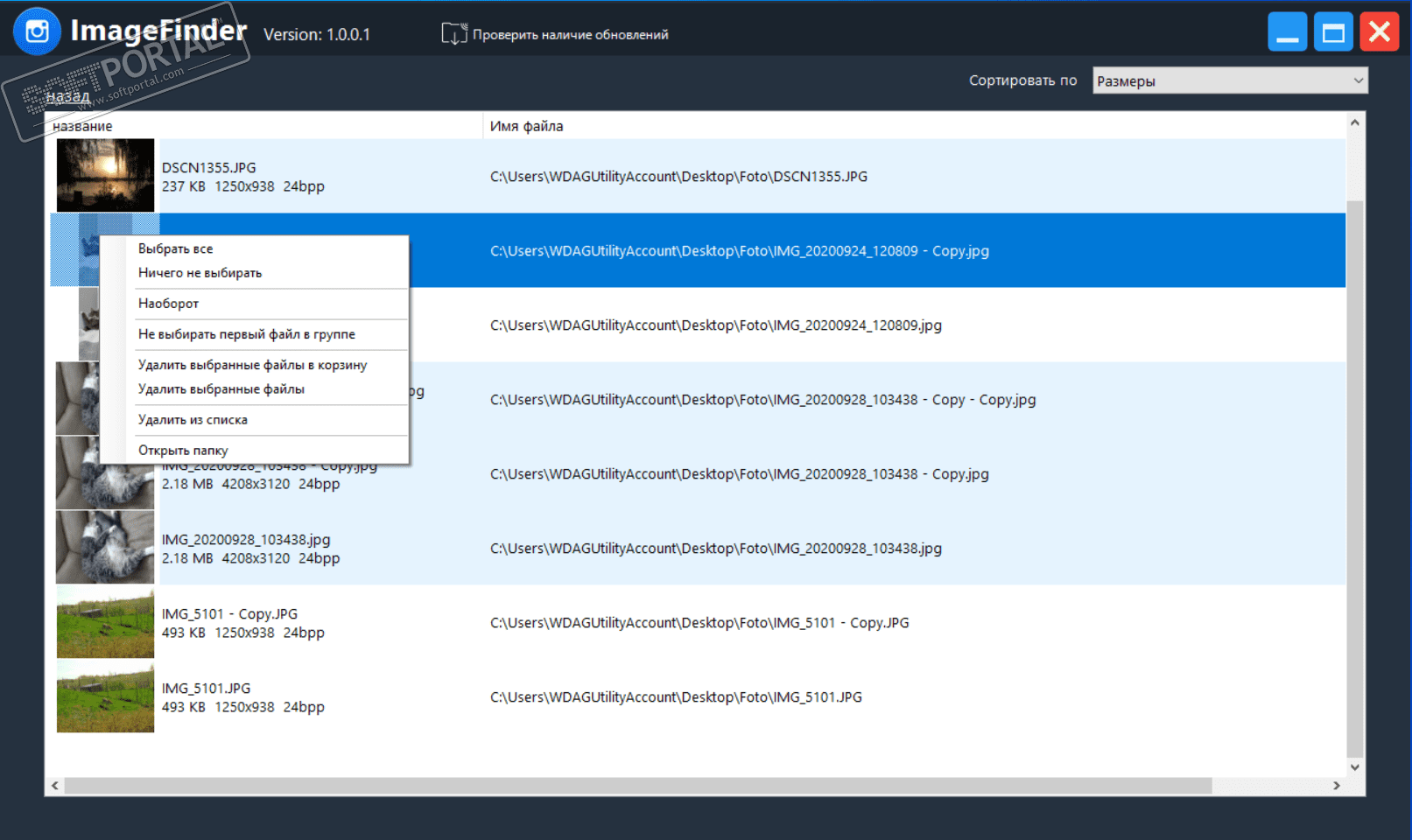Click the path ending 'Foto\IMG_20200928_103438.jpg'
This screenshot has width=1412, height=840.
click(716, 549)
